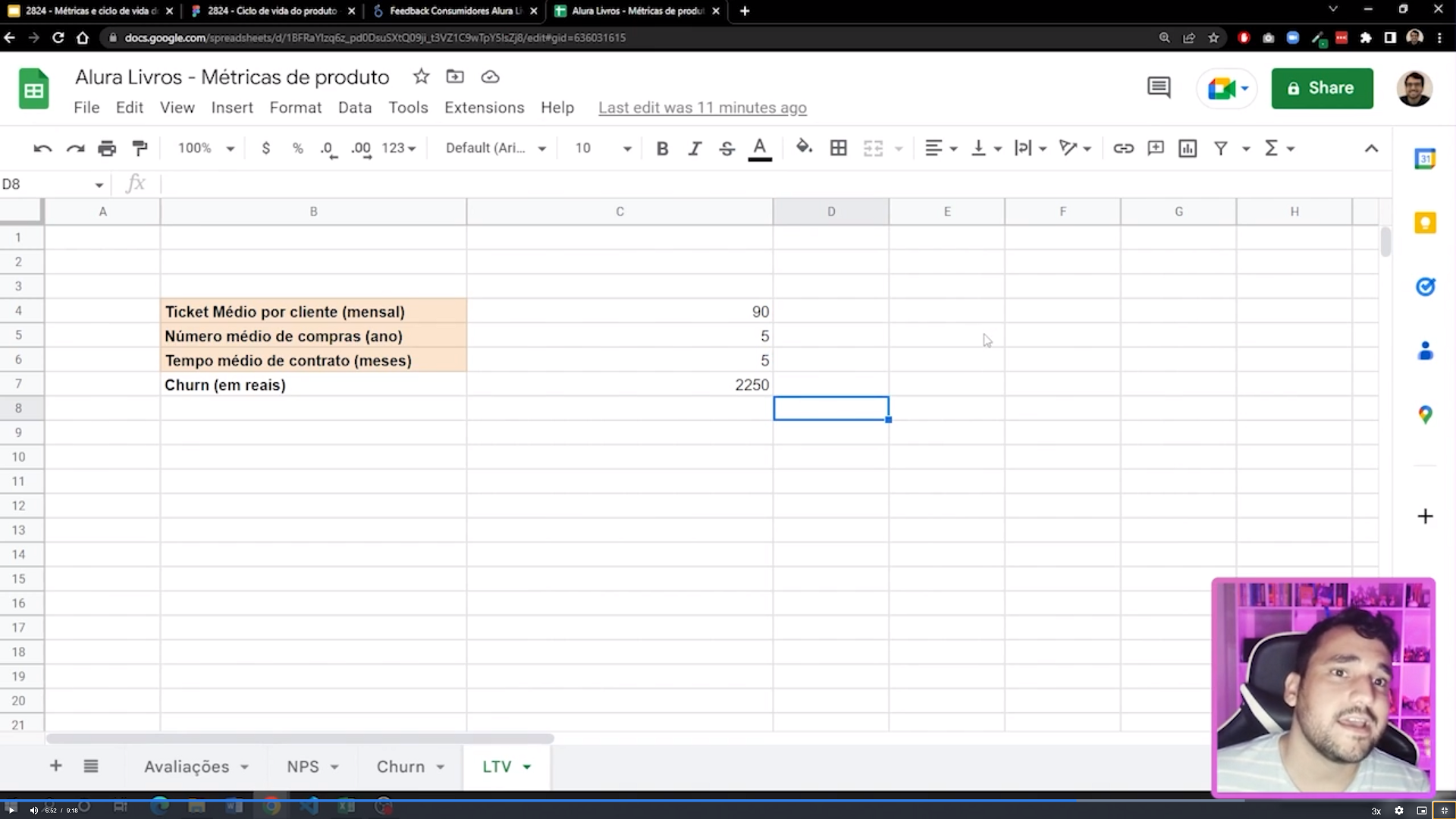Get add-ons with plus icon
This screenshot has height=819, width=1456.
click(1425, 516)
